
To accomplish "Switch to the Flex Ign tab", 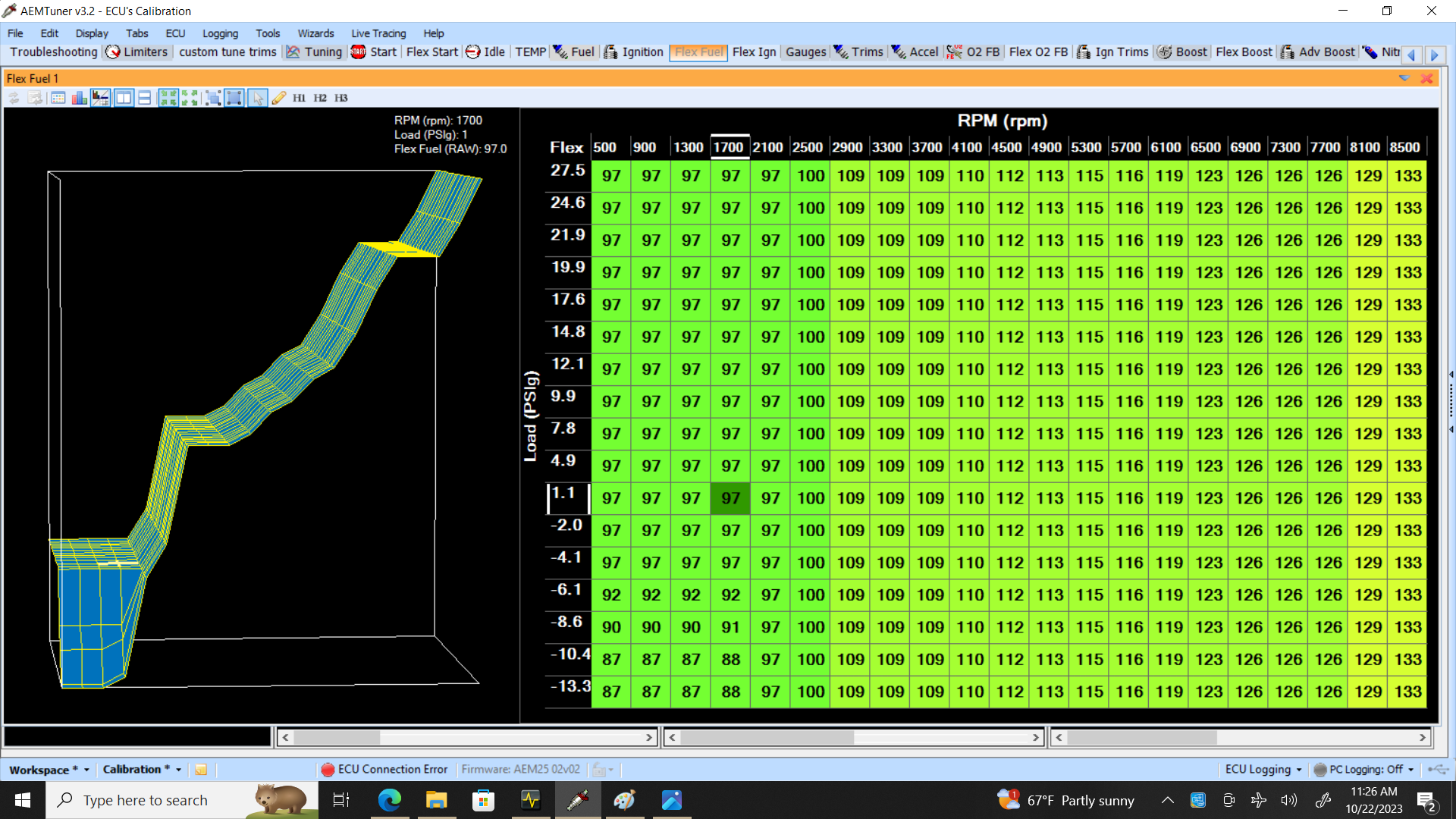I will (754, 52).
